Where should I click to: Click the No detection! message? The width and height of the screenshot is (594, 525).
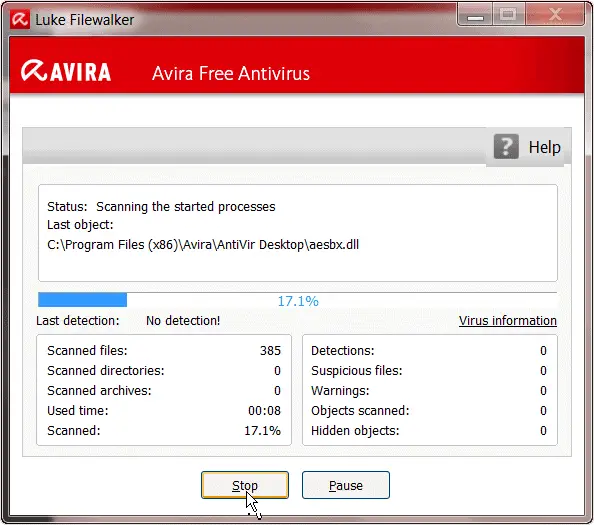[183, 320]
